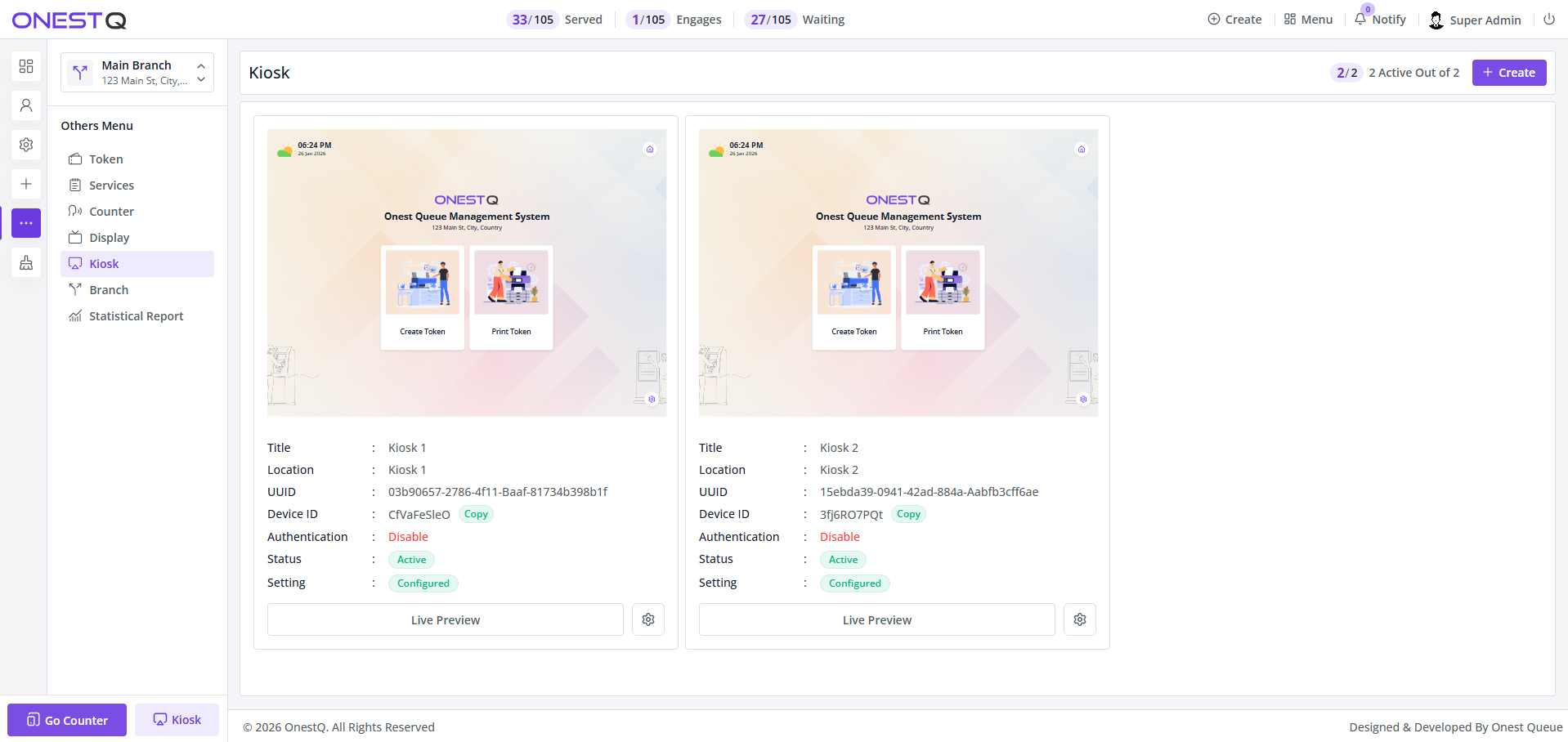Screen dimensions: 1568x742
Task: Open settings gear beside Kiosk 2 Live Preview
Action: (x=1080, y=619)
